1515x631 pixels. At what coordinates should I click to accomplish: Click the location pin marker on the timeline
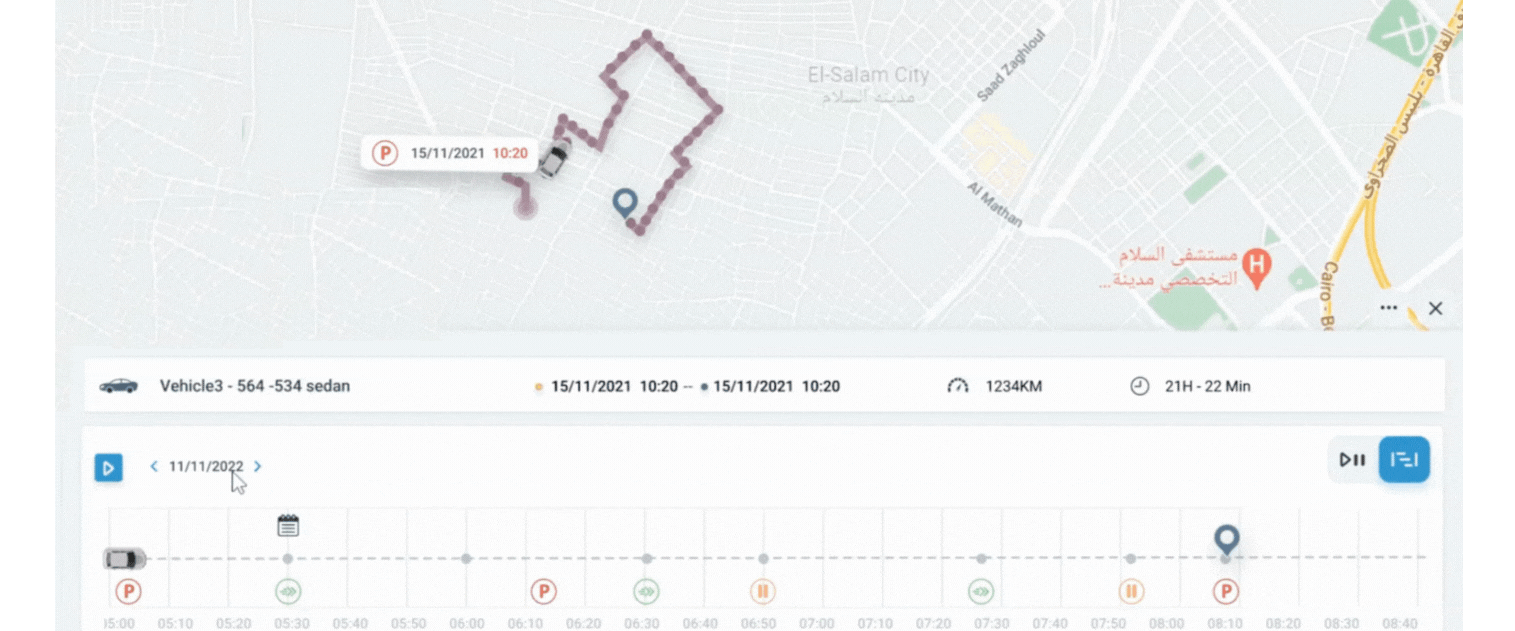pos(1226,540)
